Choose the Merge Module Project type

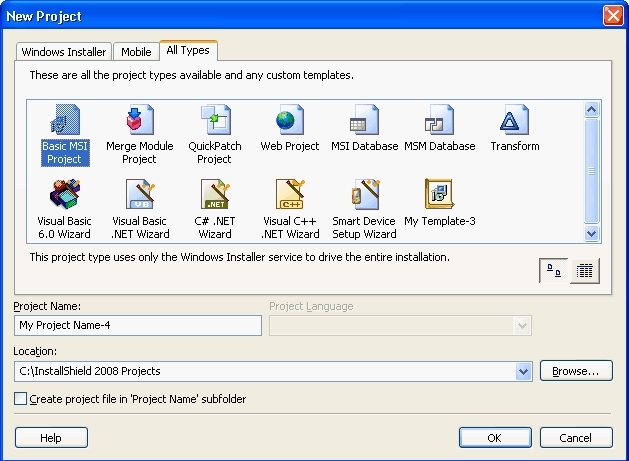point(139,124)
